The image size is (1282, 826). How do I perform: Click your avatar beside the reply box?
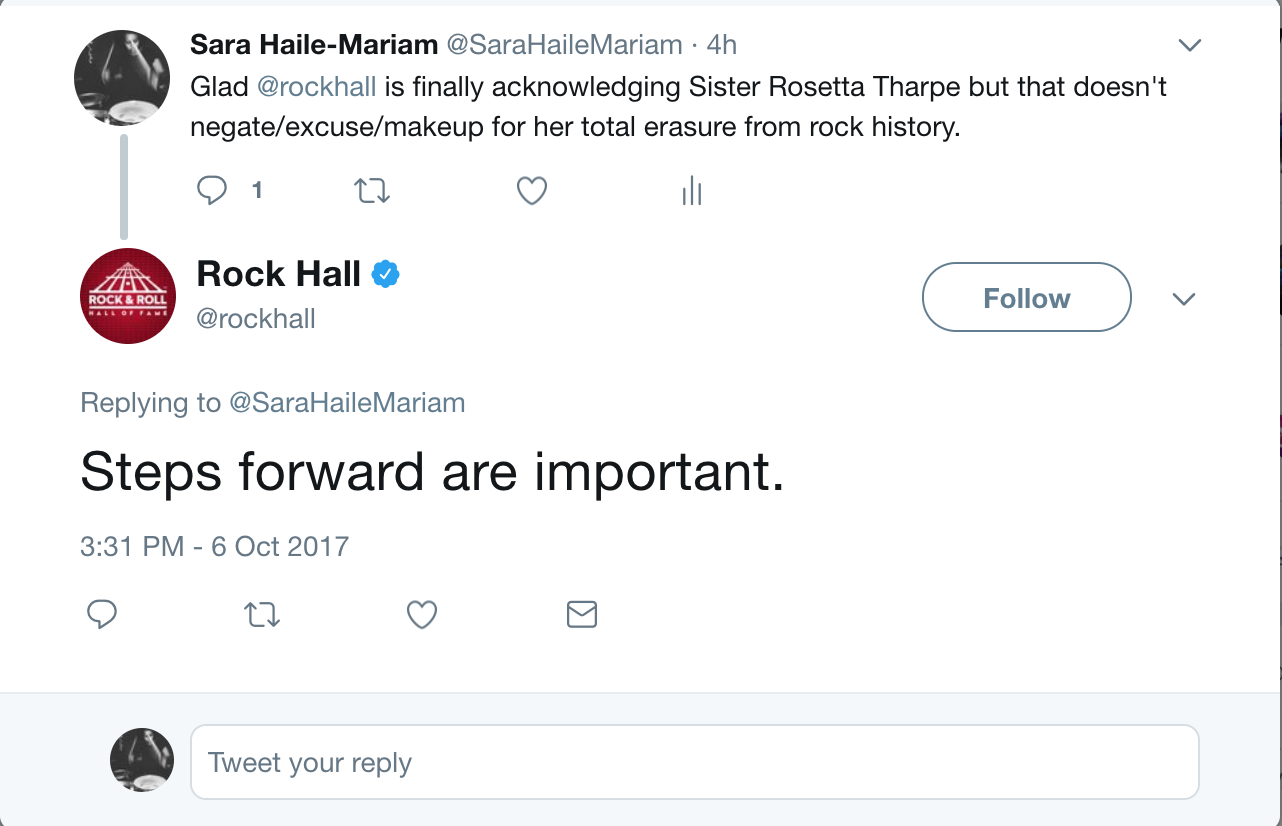(x=141, y=760)
